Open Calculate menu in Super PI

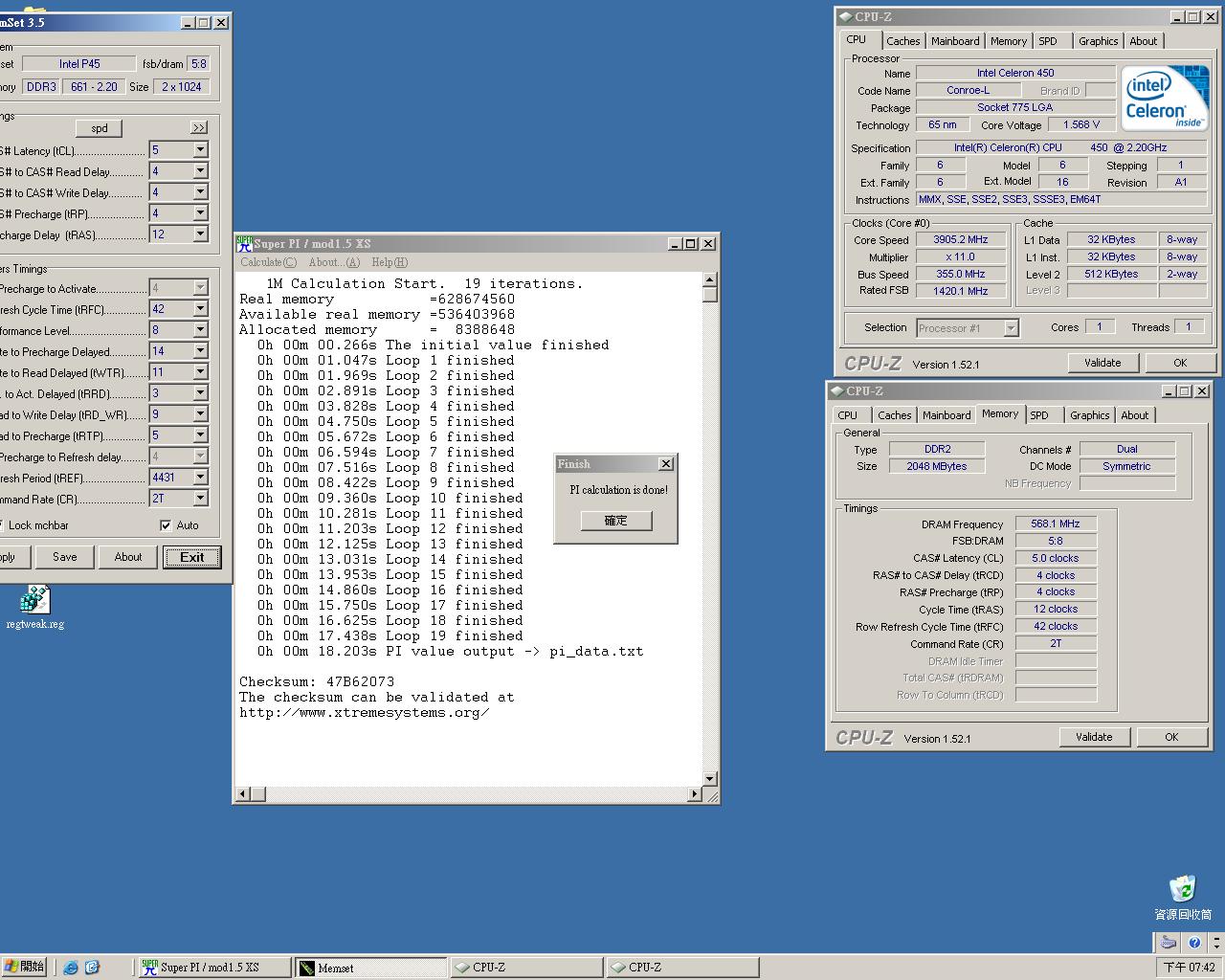pos(268,262)
